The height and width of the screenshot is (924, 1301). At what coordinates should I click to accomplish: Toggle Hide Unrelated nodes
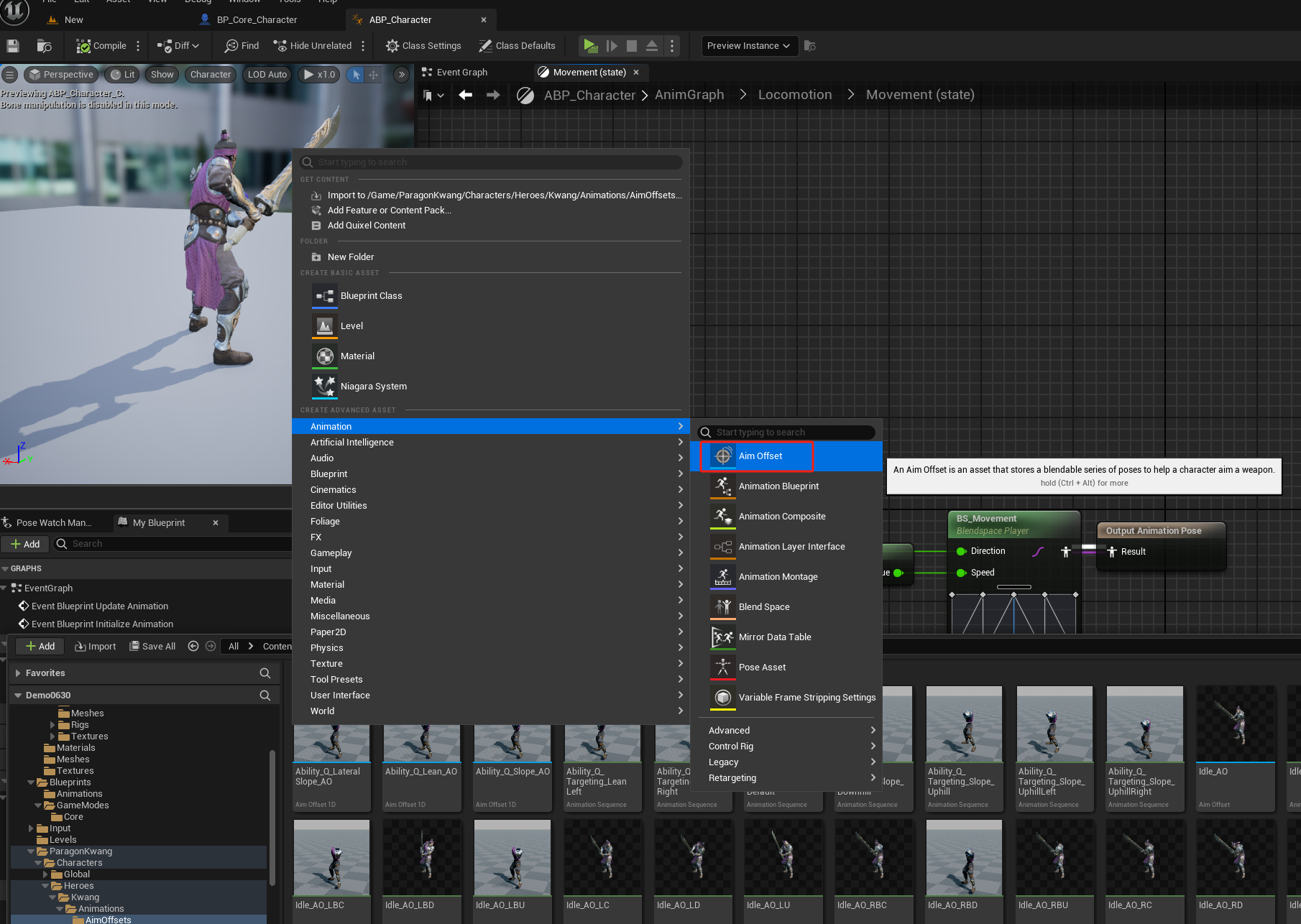[x=312, y=46]
